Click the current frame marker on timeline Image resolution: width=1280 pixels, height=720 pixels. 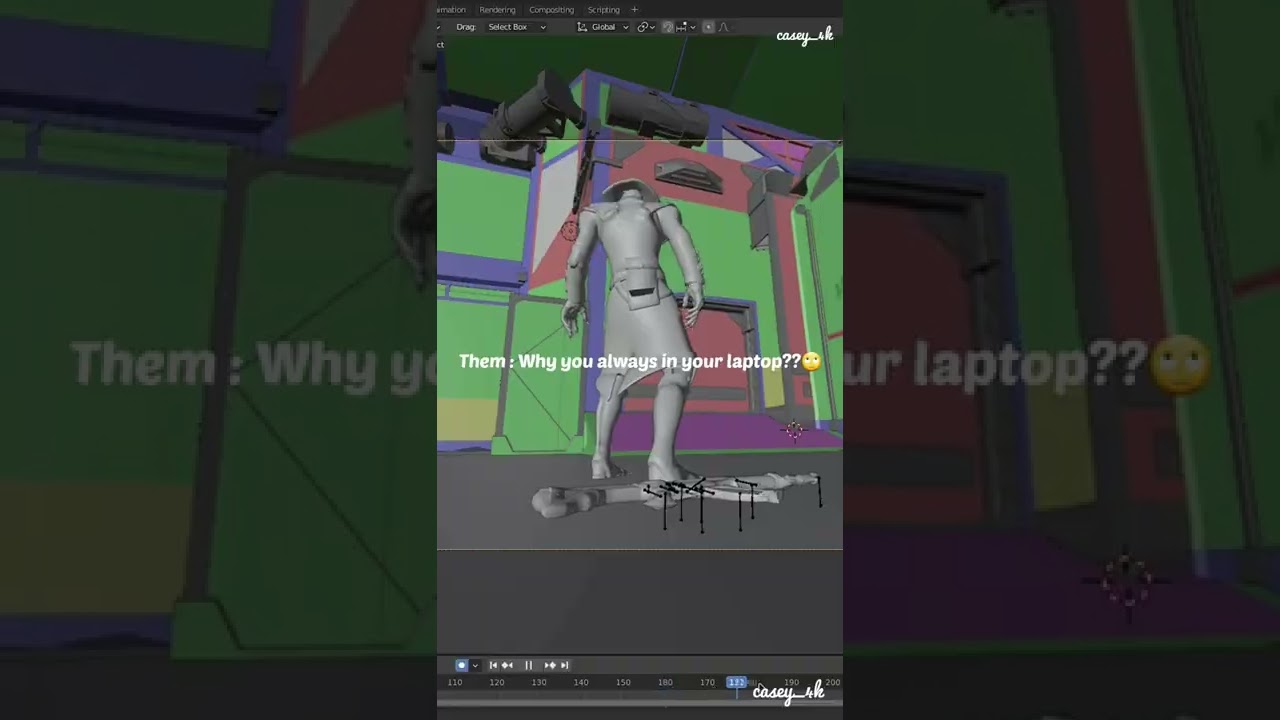[736, 682]
